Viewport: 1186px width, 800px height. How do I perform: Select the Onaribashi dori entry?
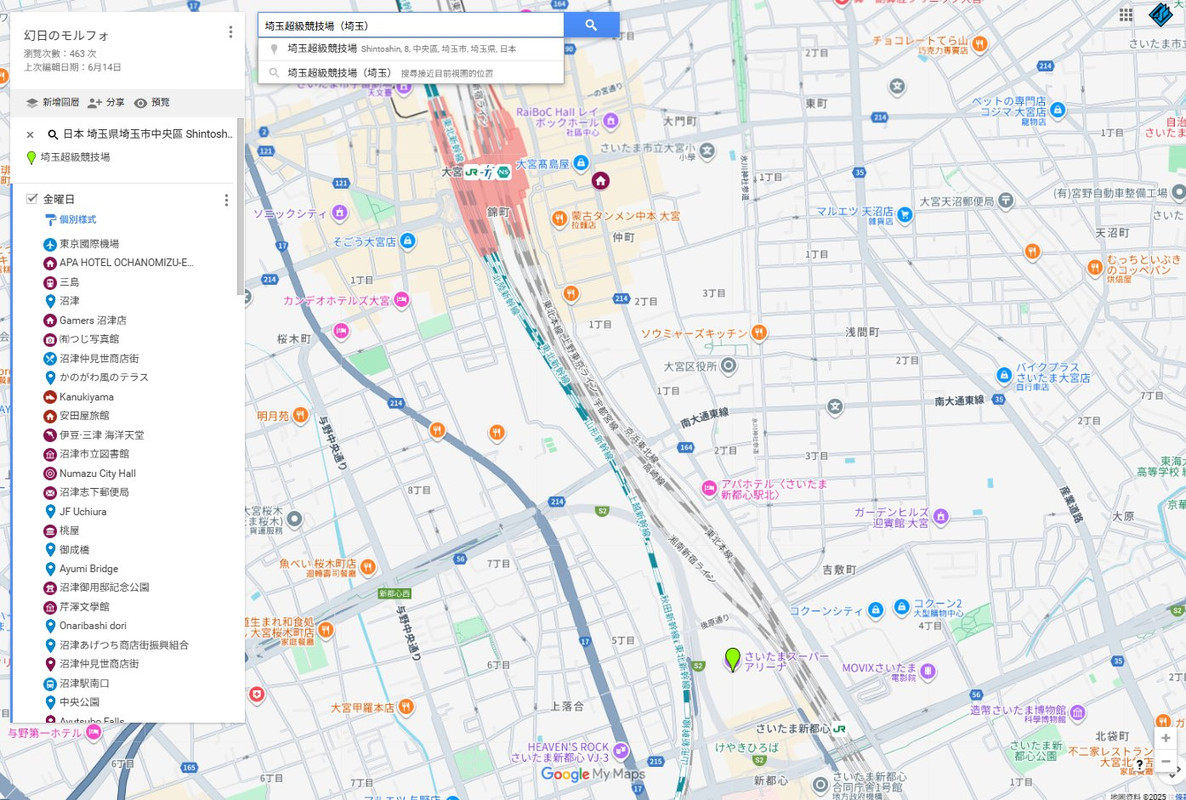tap(93, 626)
